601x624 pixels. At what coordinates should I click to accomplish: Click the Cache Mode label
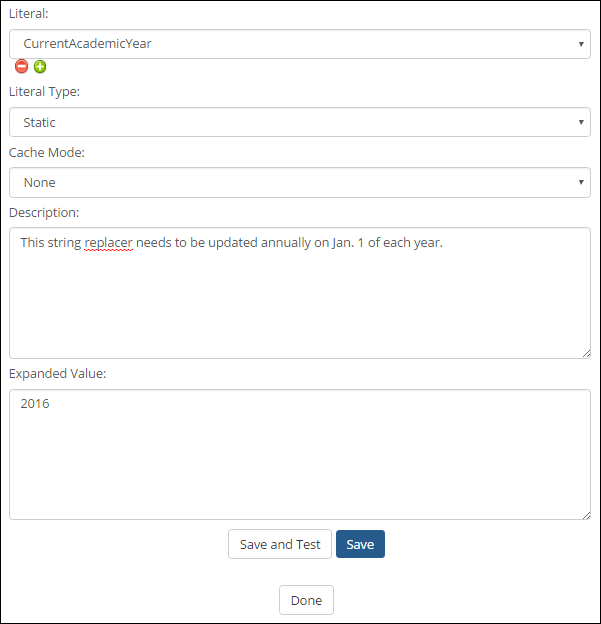point(47,152)
